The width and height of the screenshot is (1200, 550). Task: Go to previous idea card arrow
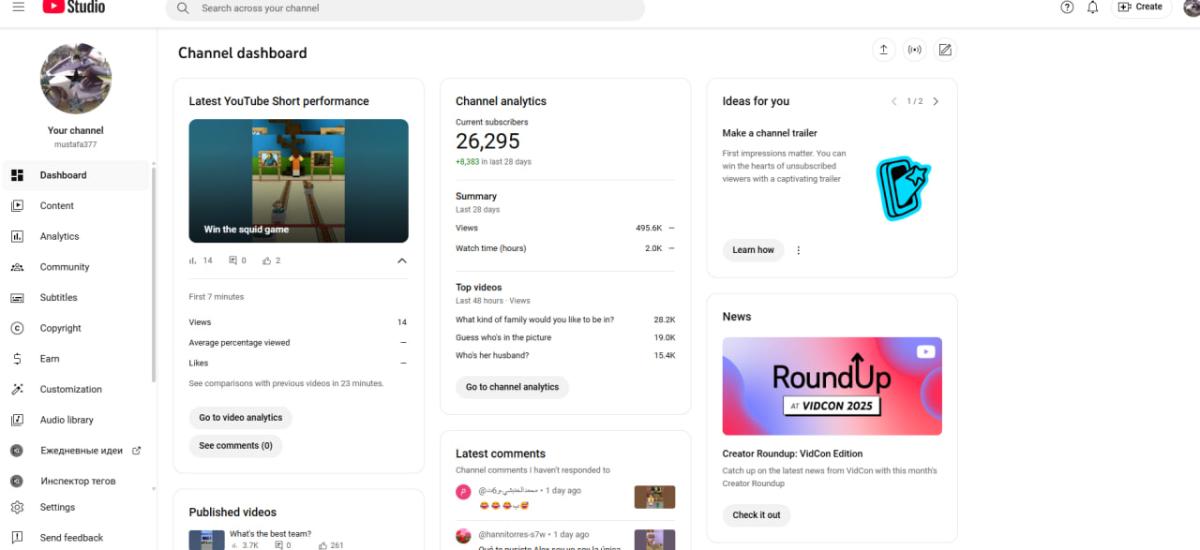click(x=895, y=101)
